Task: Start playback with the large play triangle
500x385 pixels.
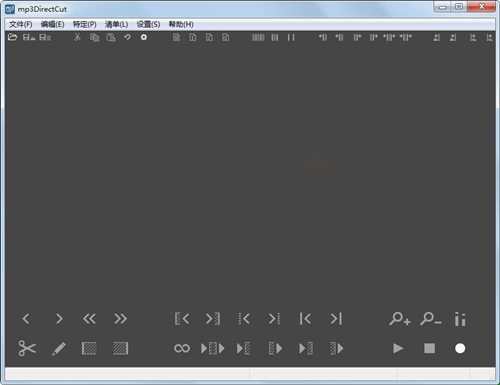Action: 398,349
